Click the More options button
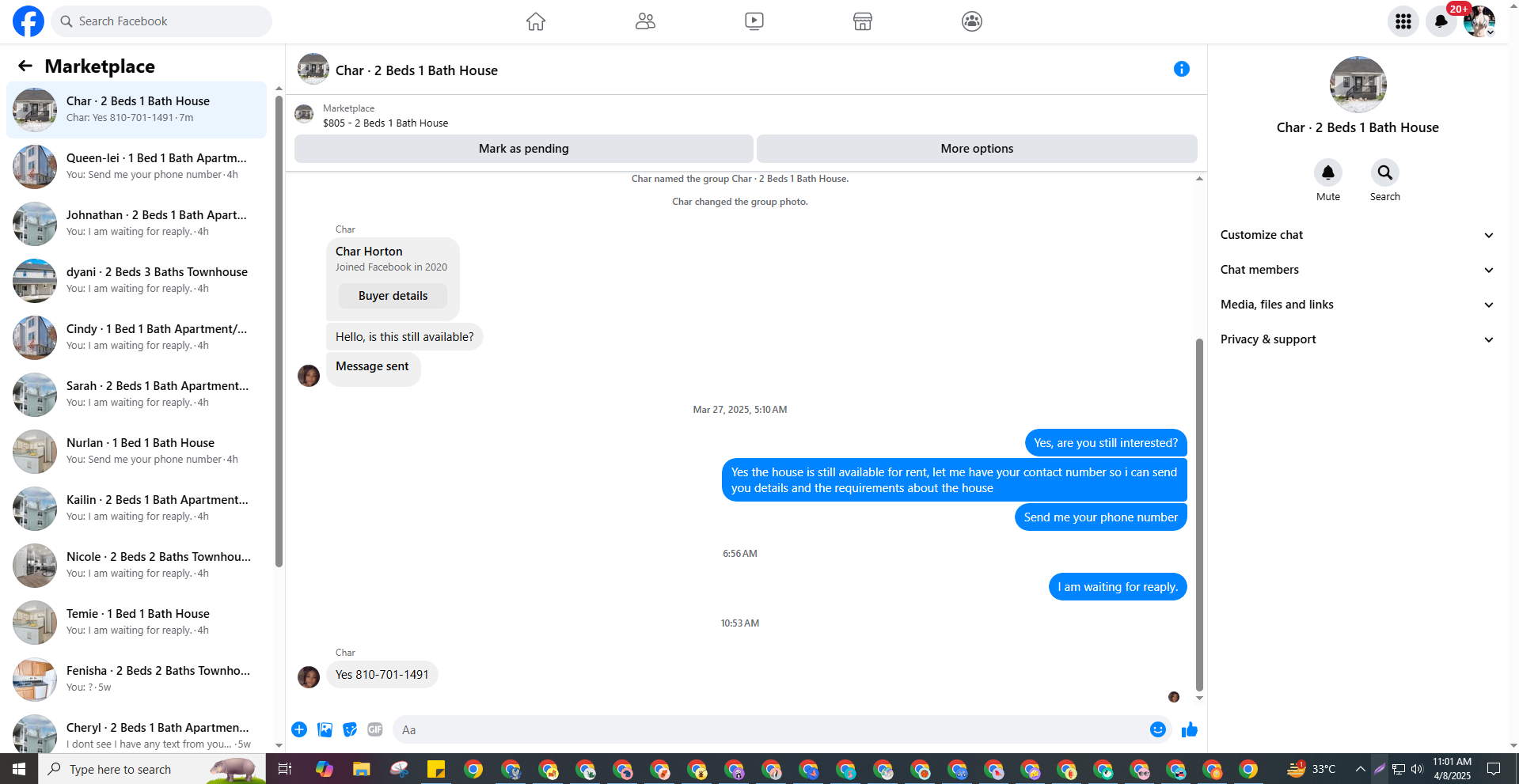Viewport: 1519px width, 784px height. [977, 149]
